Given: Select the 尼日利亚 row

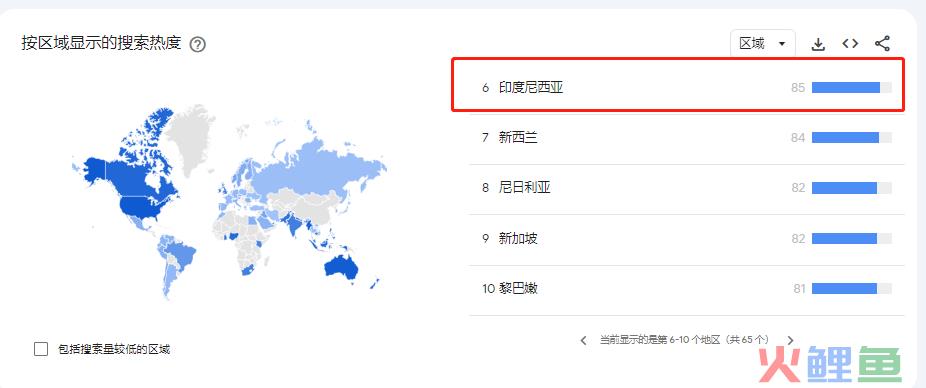Looking at the screenshot, I should [x=687, y=188].
